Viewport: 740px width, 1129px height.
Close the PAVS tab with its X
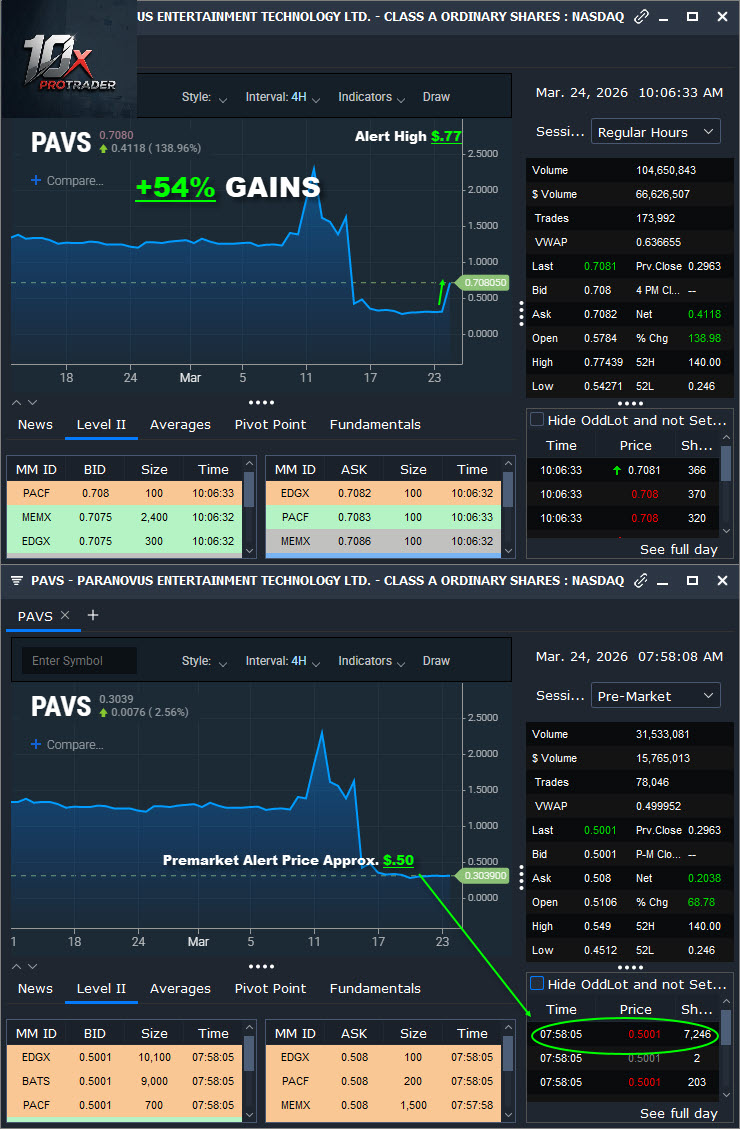pos(65,616)
